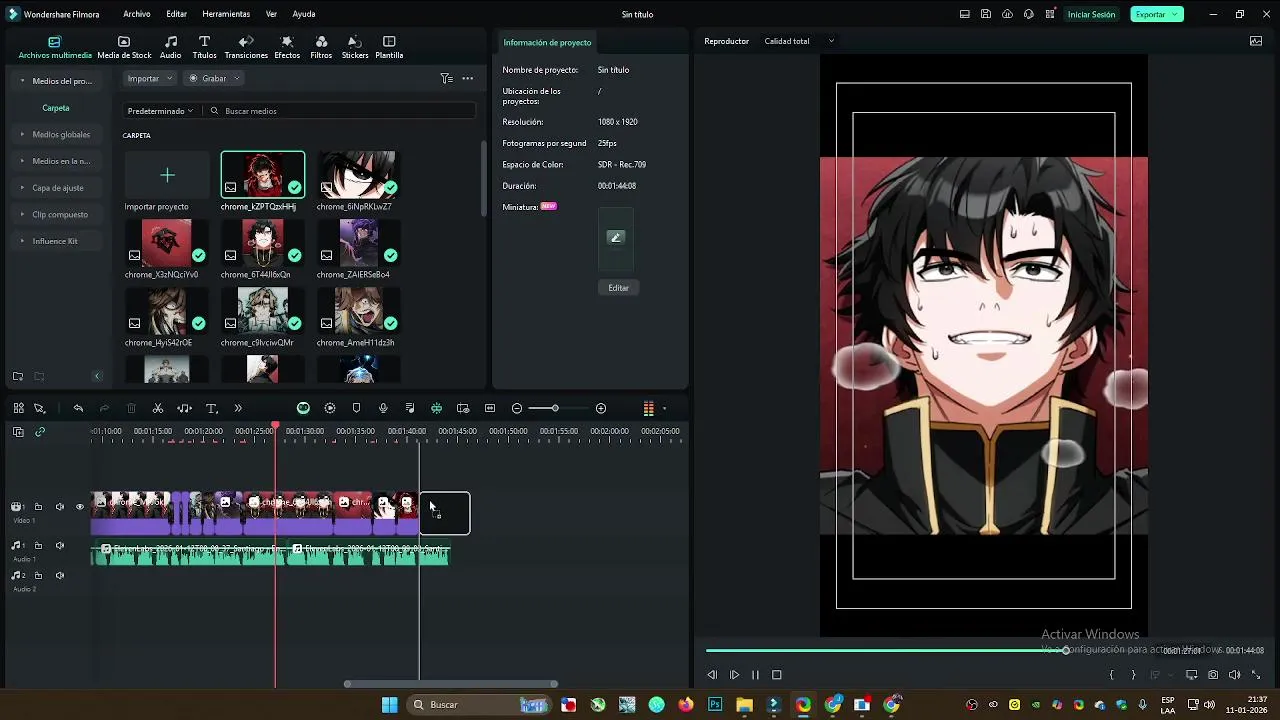The image size is (1280, 720).
Task: Open the Ayuda menu
Action: (304, 14)
